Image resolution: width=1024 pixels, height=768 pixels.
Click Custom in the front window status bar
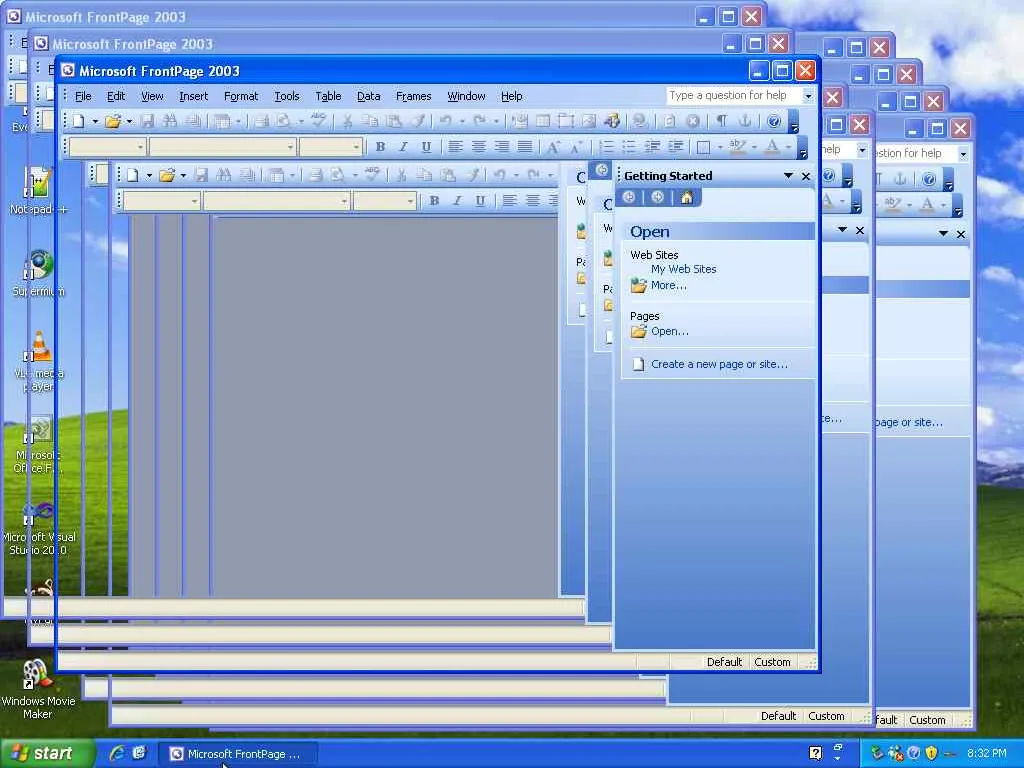coord(773,662)
